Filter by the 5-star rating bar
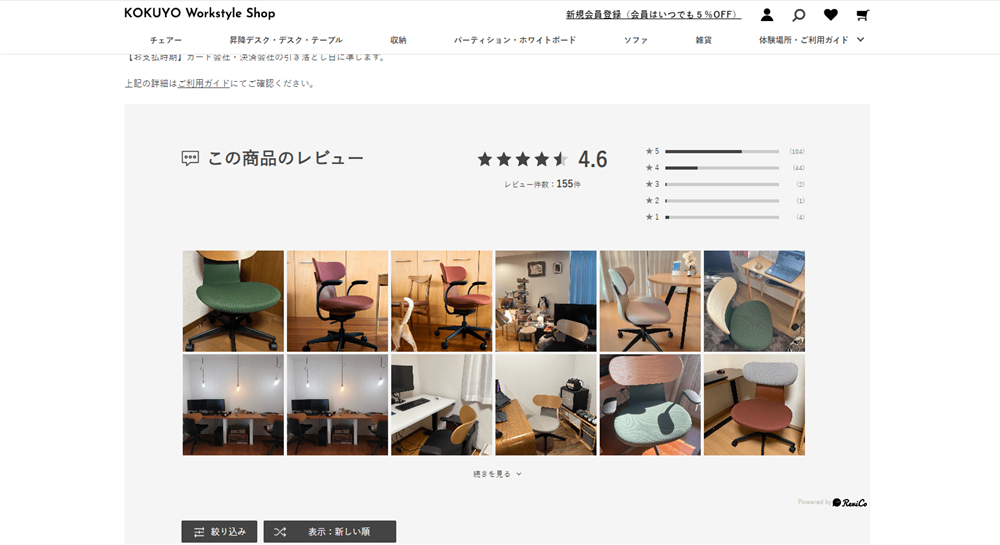The height and width of the screenshot is (545, 1000). tap(722, 152)
